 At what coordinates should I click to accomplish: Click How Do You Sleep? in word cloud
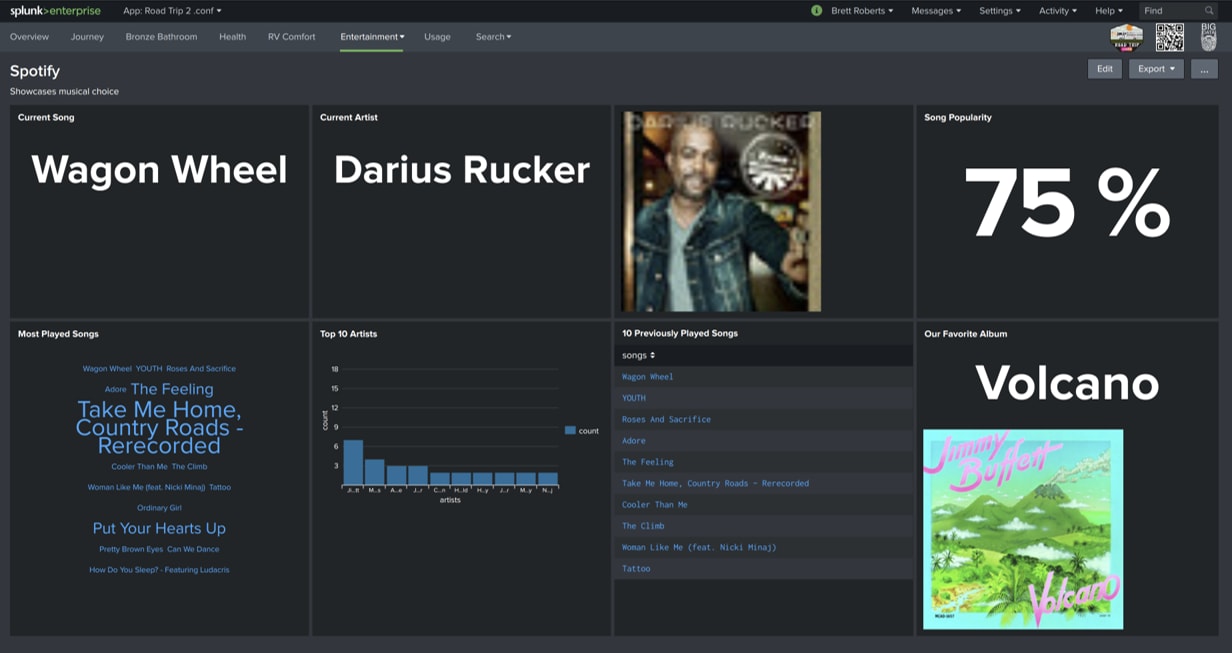tap(159, 570)
